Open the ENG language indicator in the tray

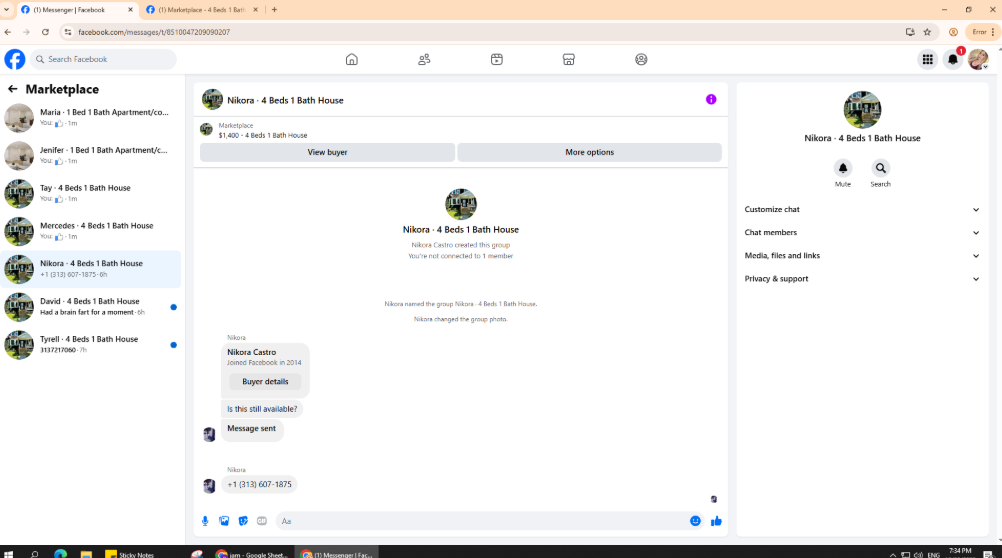pyautogui.click(x=934, y=554)
